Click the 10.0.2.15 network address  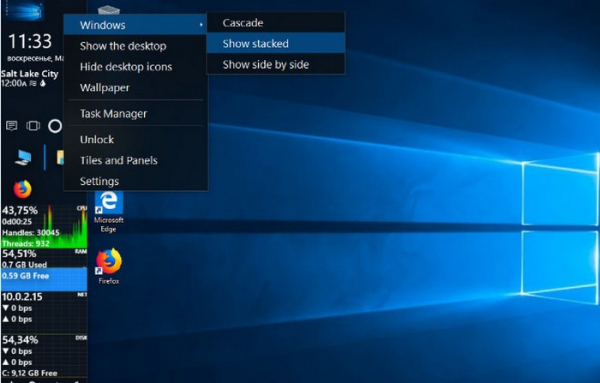tap(22, 297)
